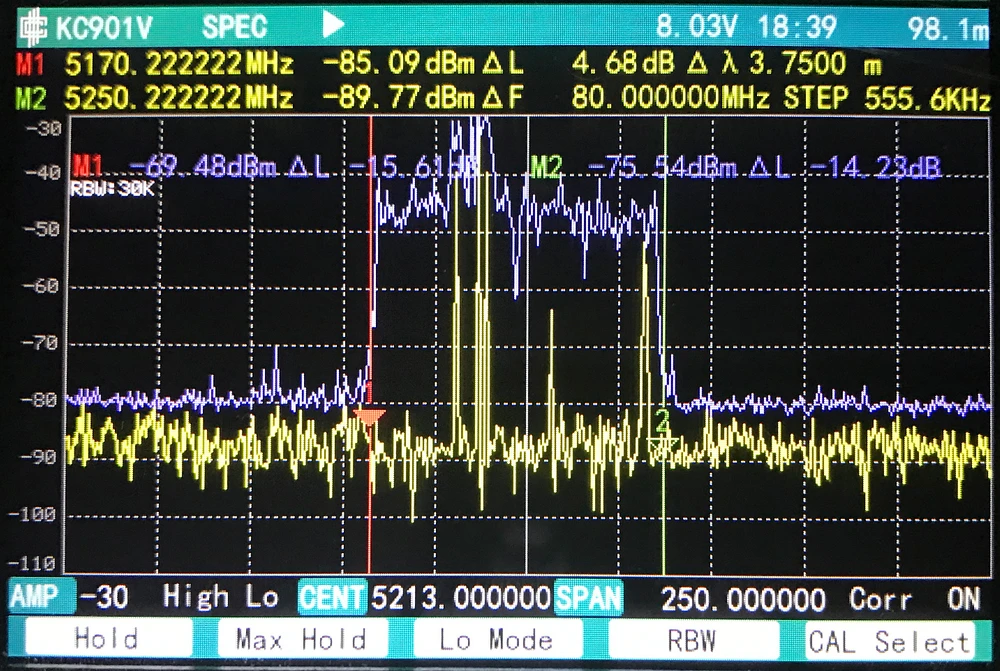Click the CENT frequency field
Viewport: 1000px width, 671px height.
pos(333,598)
